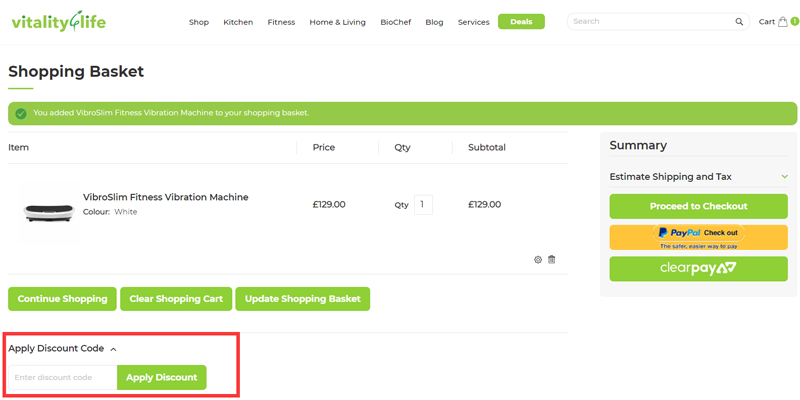Check out with PayPal
The image size is (800, 400).
[698, 237]
